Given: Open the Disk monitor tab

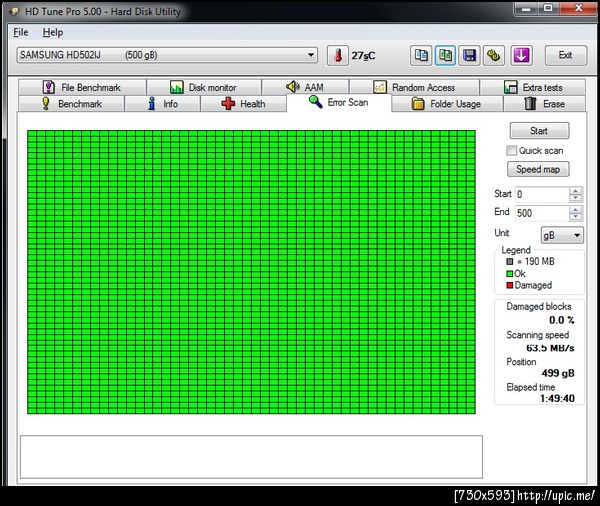Looking at the screenshot, I should (x=204, y=87).
